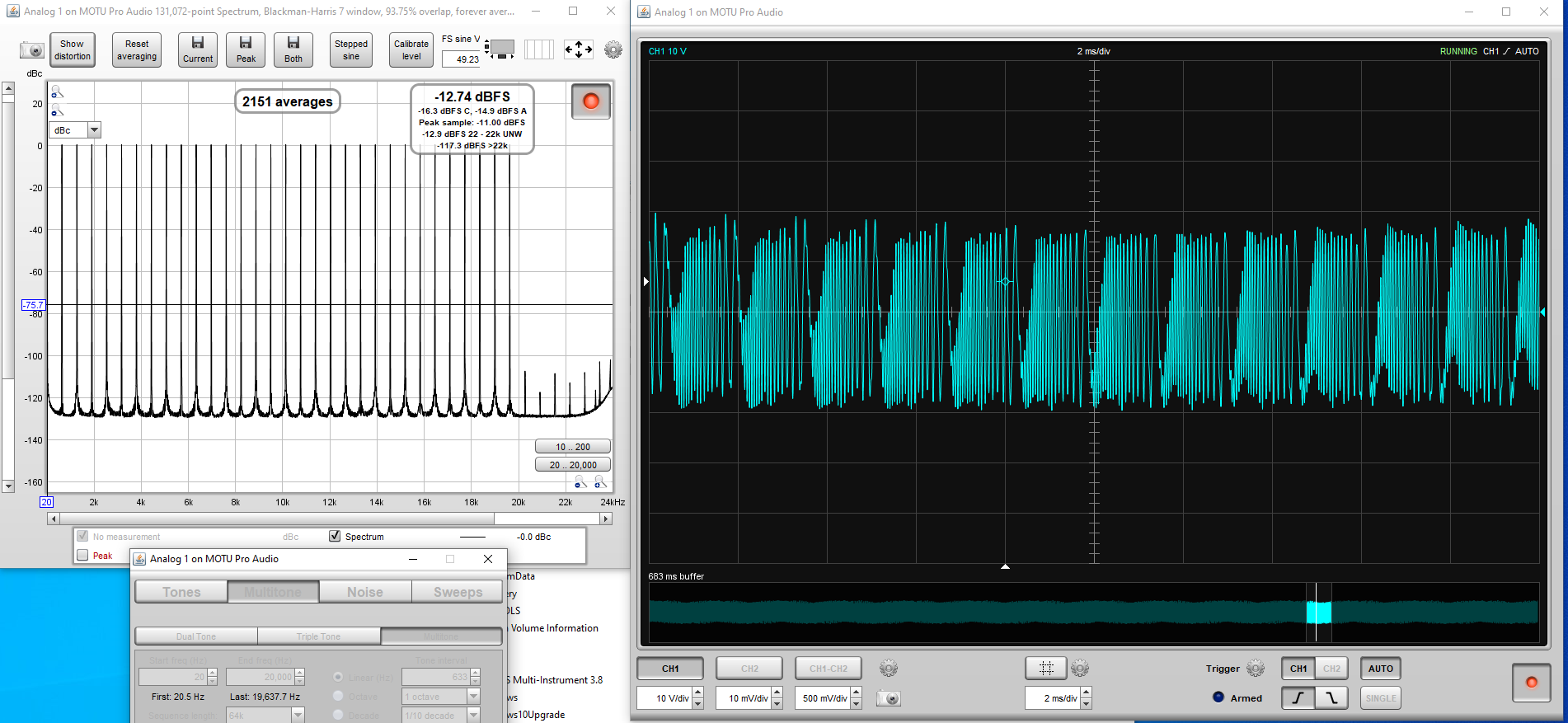This screenshot has height=723, width=1568.
Task: Increase the 2 ms/div timebase stepper
Action: coord(1087,692)
